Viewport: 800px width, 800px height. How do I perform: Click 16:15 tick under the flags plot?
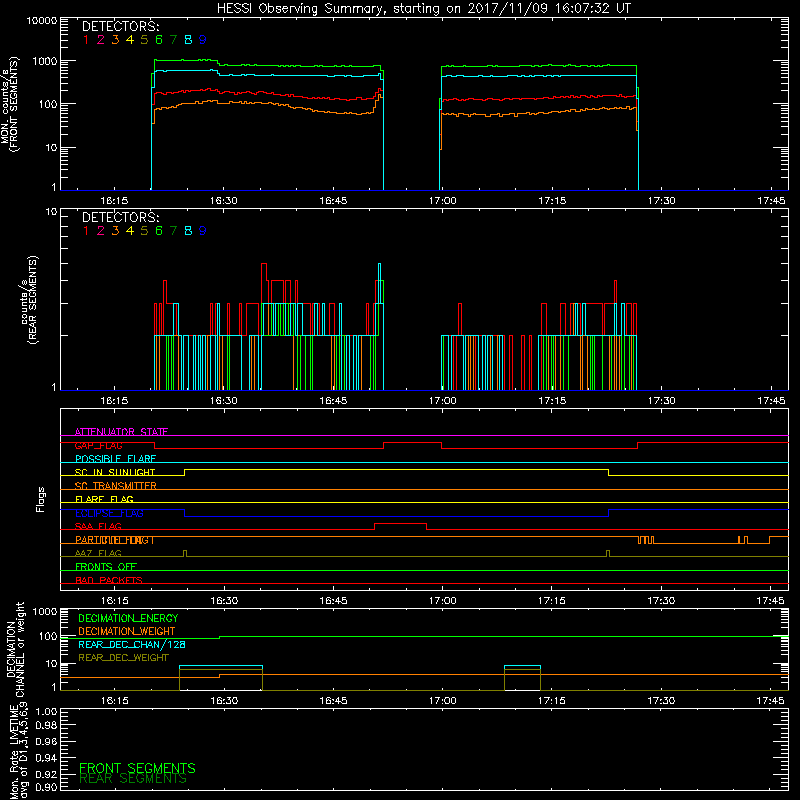[114, 601]
